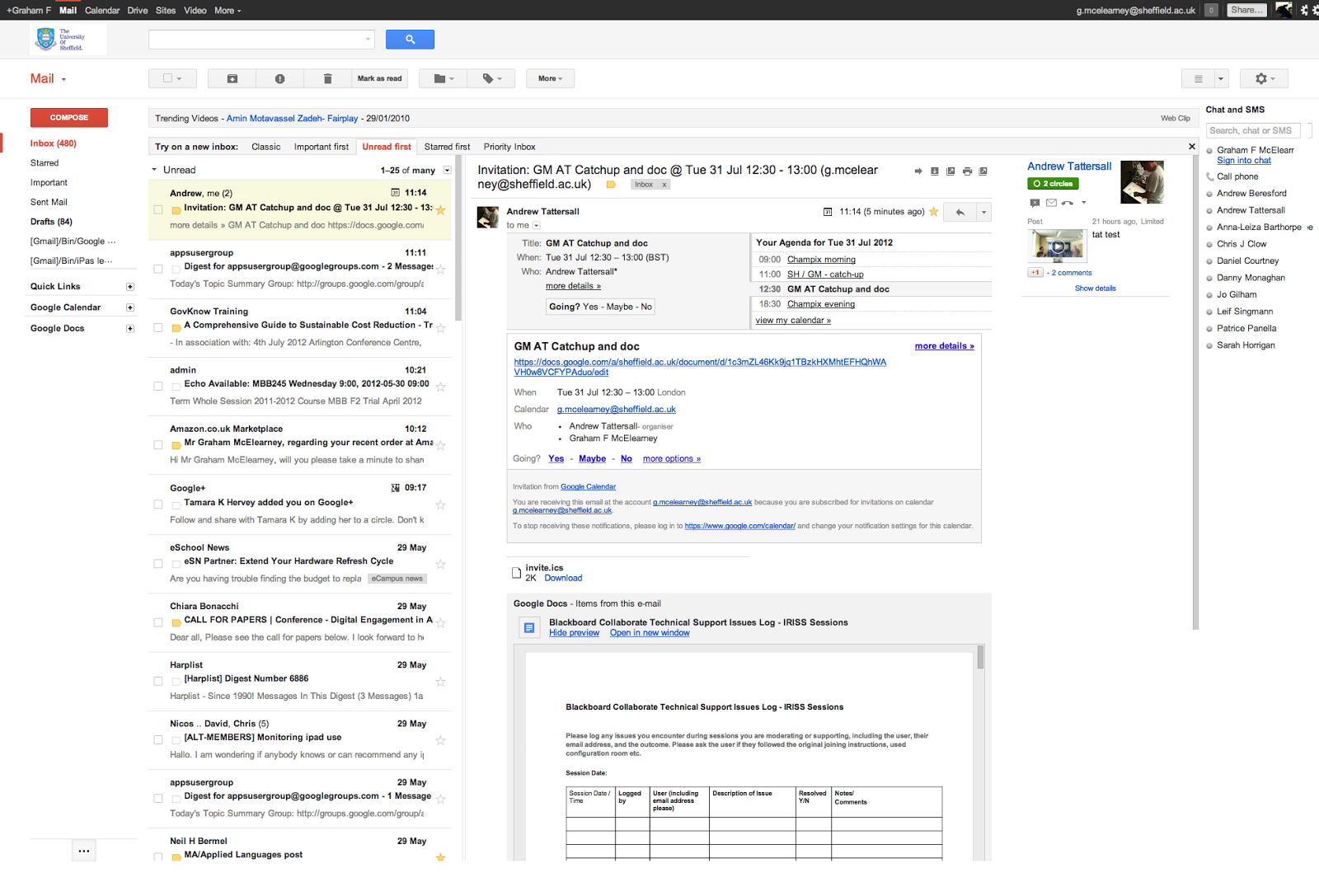Click the main mail search field

click(261, 40)
